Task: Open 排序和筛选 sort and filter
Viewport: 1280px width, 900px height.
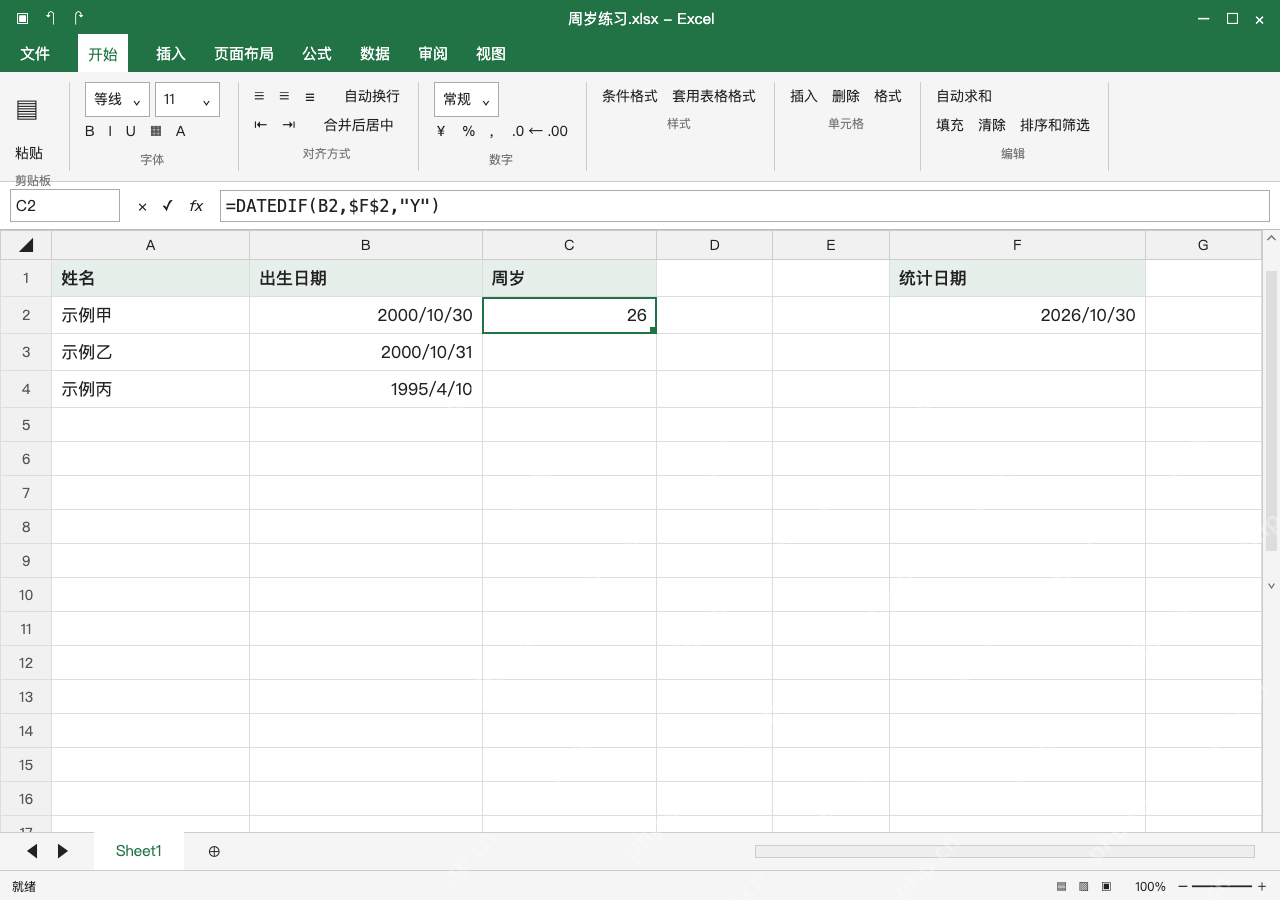Action: click(x=1055, y=125)
